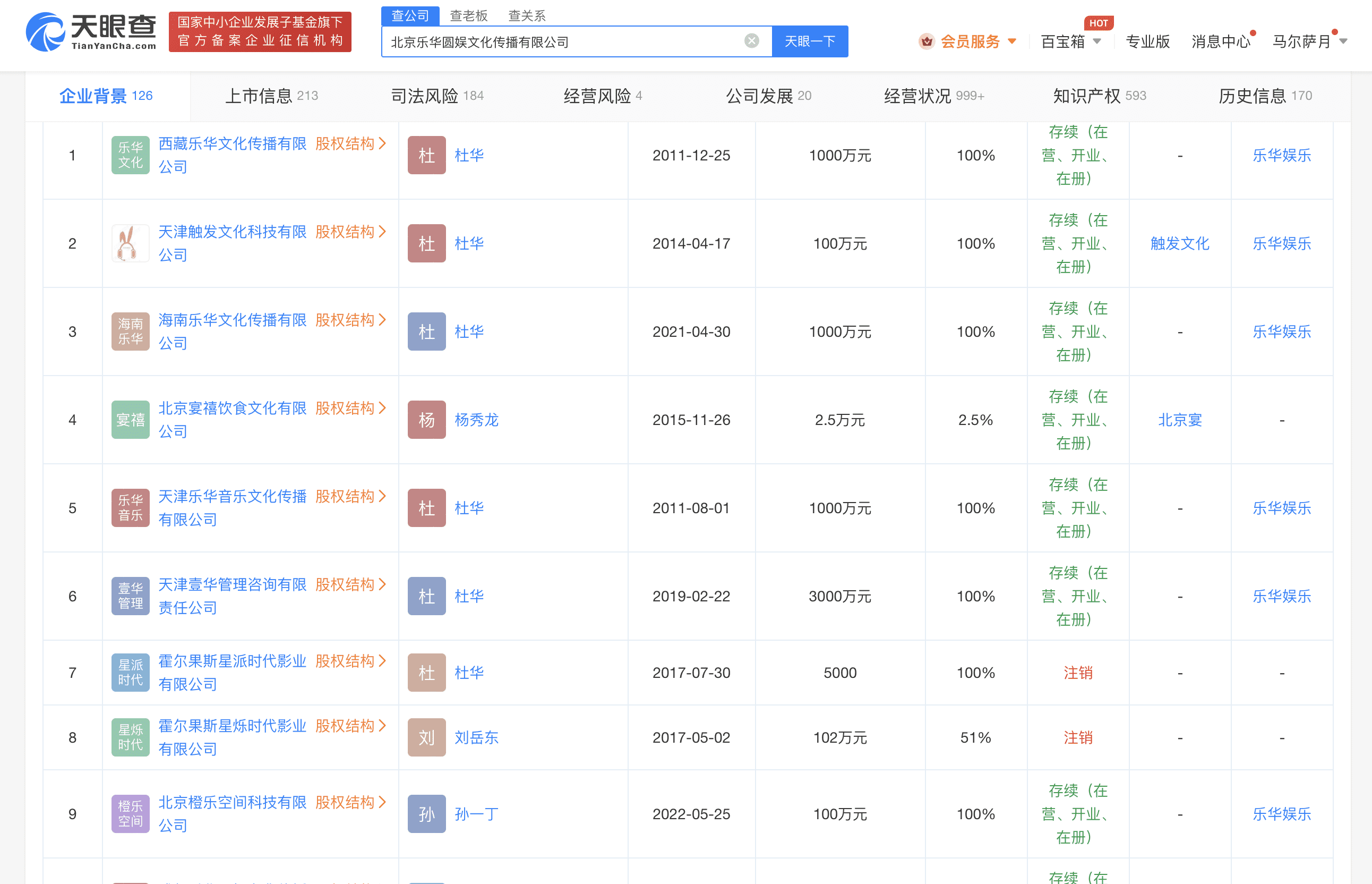Open 天津乐华音乐文化传播有限公司 company page
The image size is (1372, 884).
pos(233,508)
